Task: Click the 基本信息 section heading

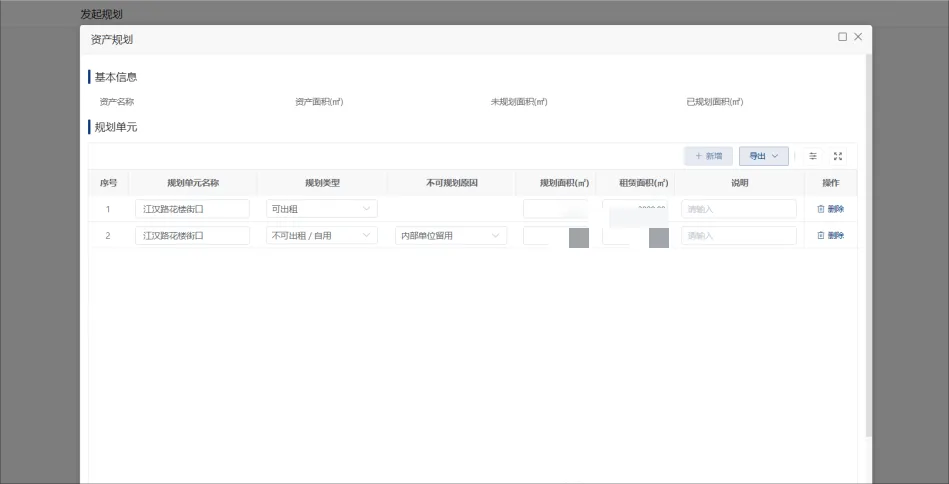Action: tap(116, 77)
